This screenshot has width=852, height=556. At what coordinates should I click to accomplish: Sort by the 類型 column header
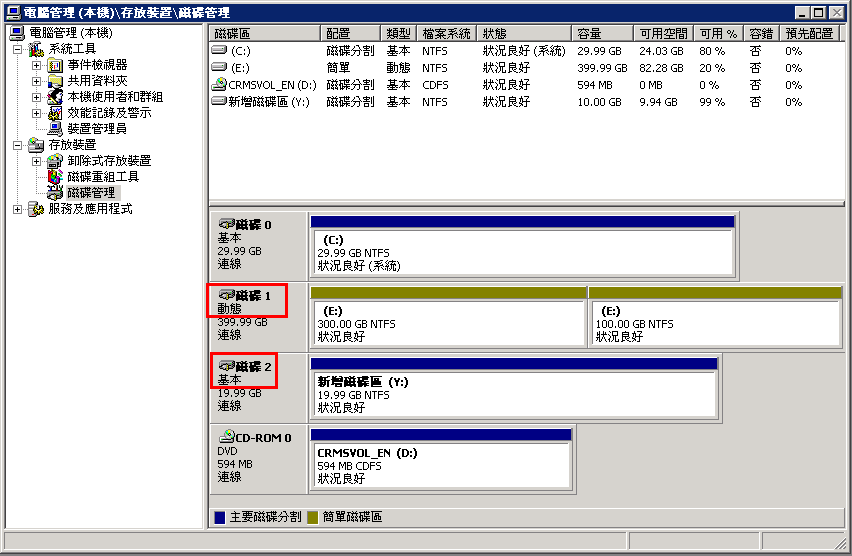398,34
